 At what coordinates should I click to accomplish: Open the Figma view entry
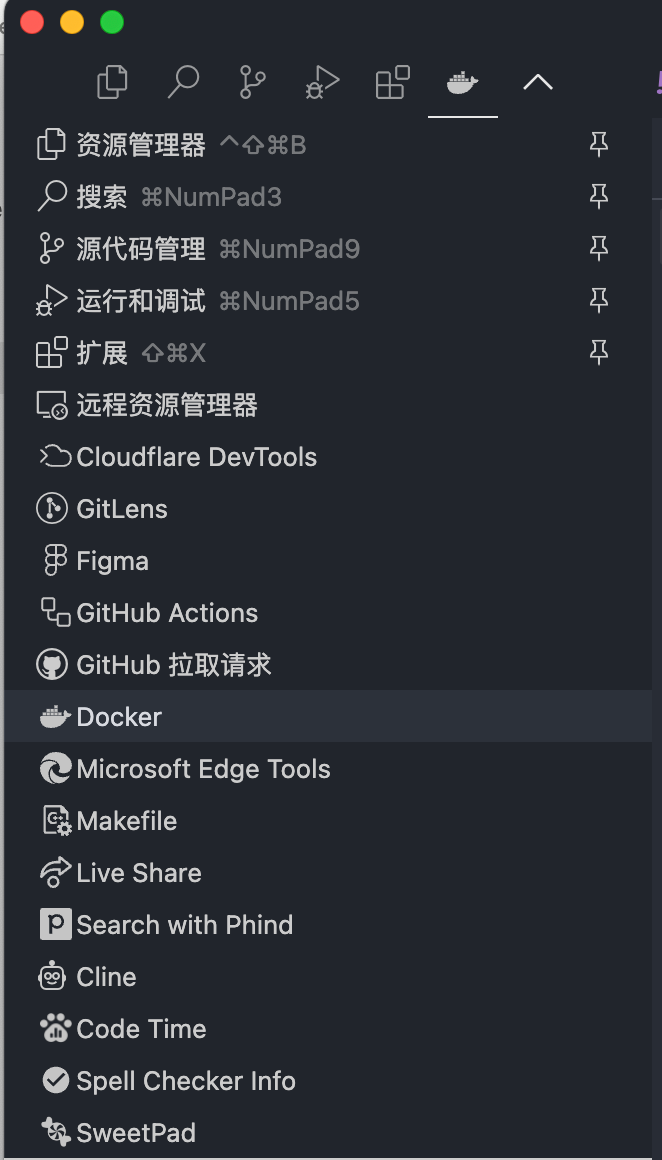pos(112,561)
